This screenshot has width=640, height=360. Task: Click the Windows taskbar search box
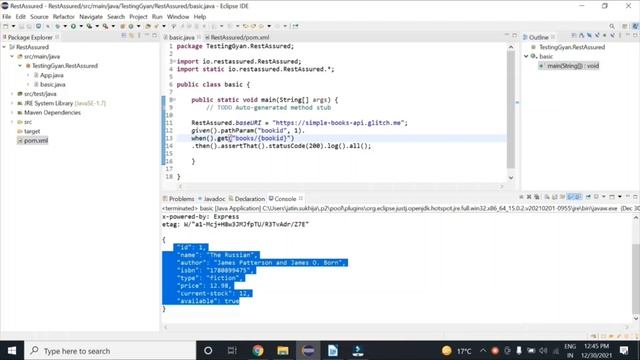point(110,351)
